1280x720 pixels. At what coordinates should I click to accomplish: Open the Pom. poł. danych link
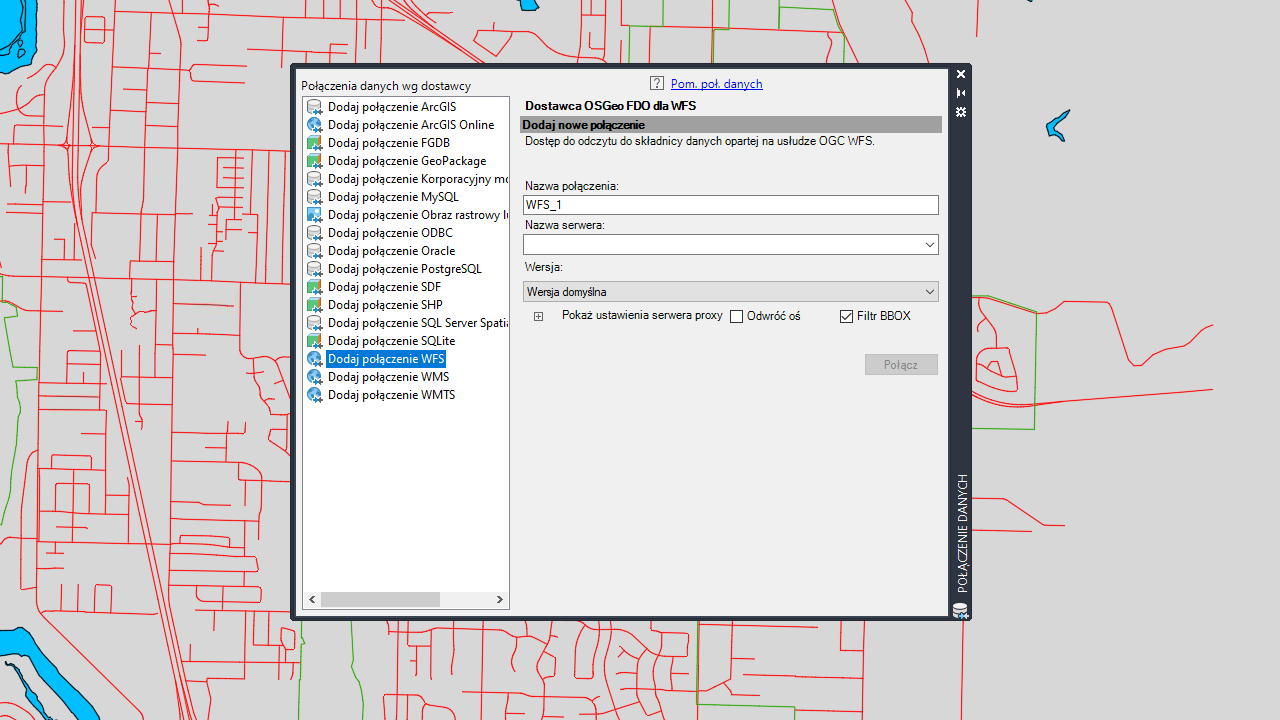click(x=716, y=84)
